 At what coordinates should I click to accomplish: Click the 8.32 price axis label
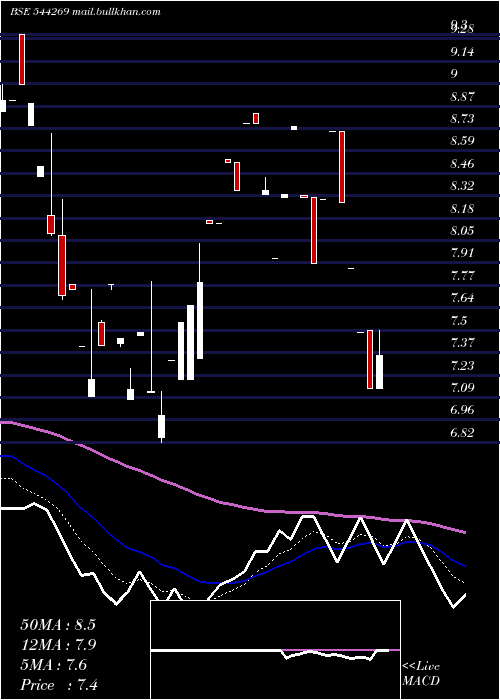462,186
